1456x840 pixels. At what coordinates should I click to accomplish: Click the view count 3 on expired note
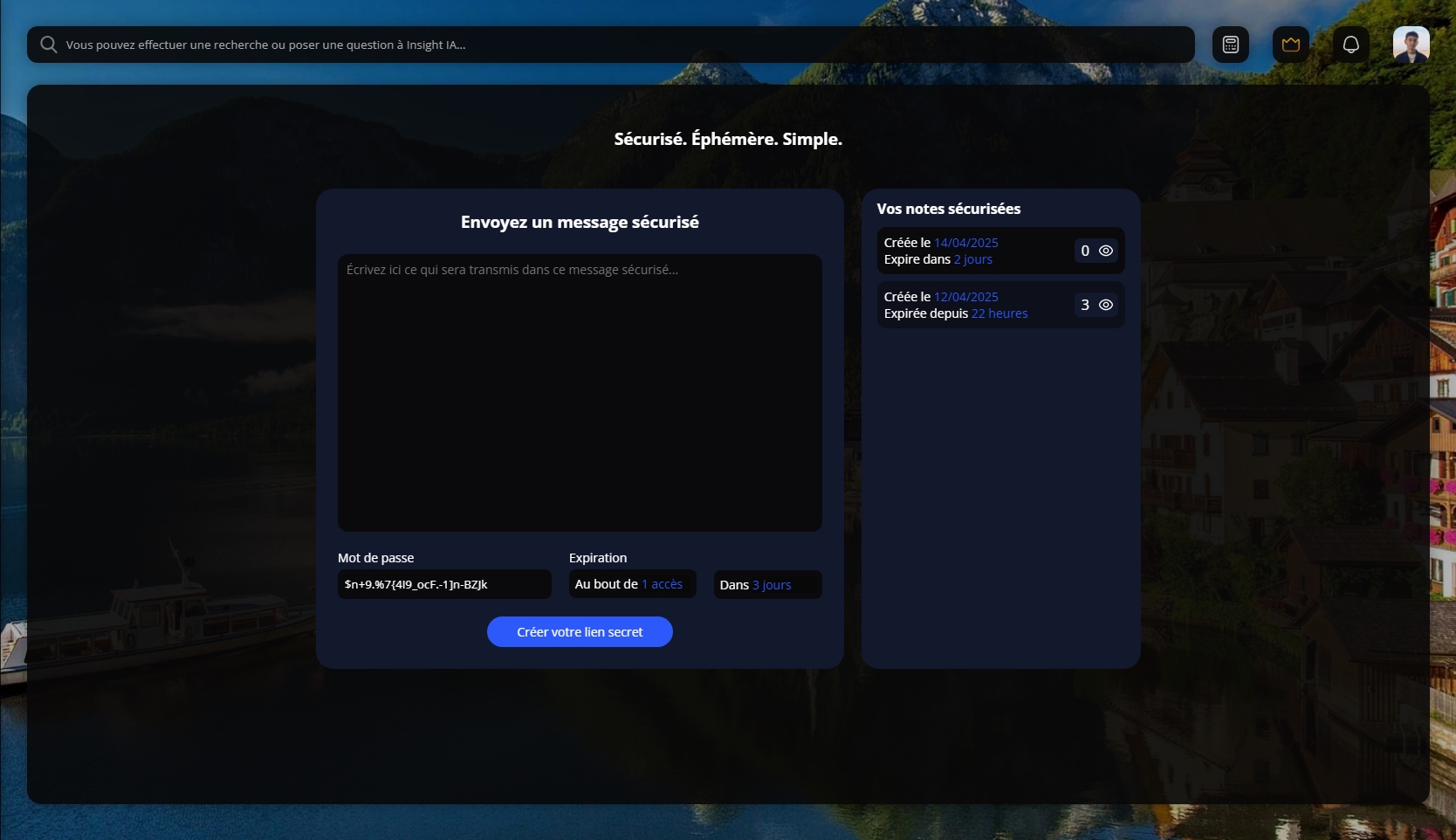[x=1085, y=305]
